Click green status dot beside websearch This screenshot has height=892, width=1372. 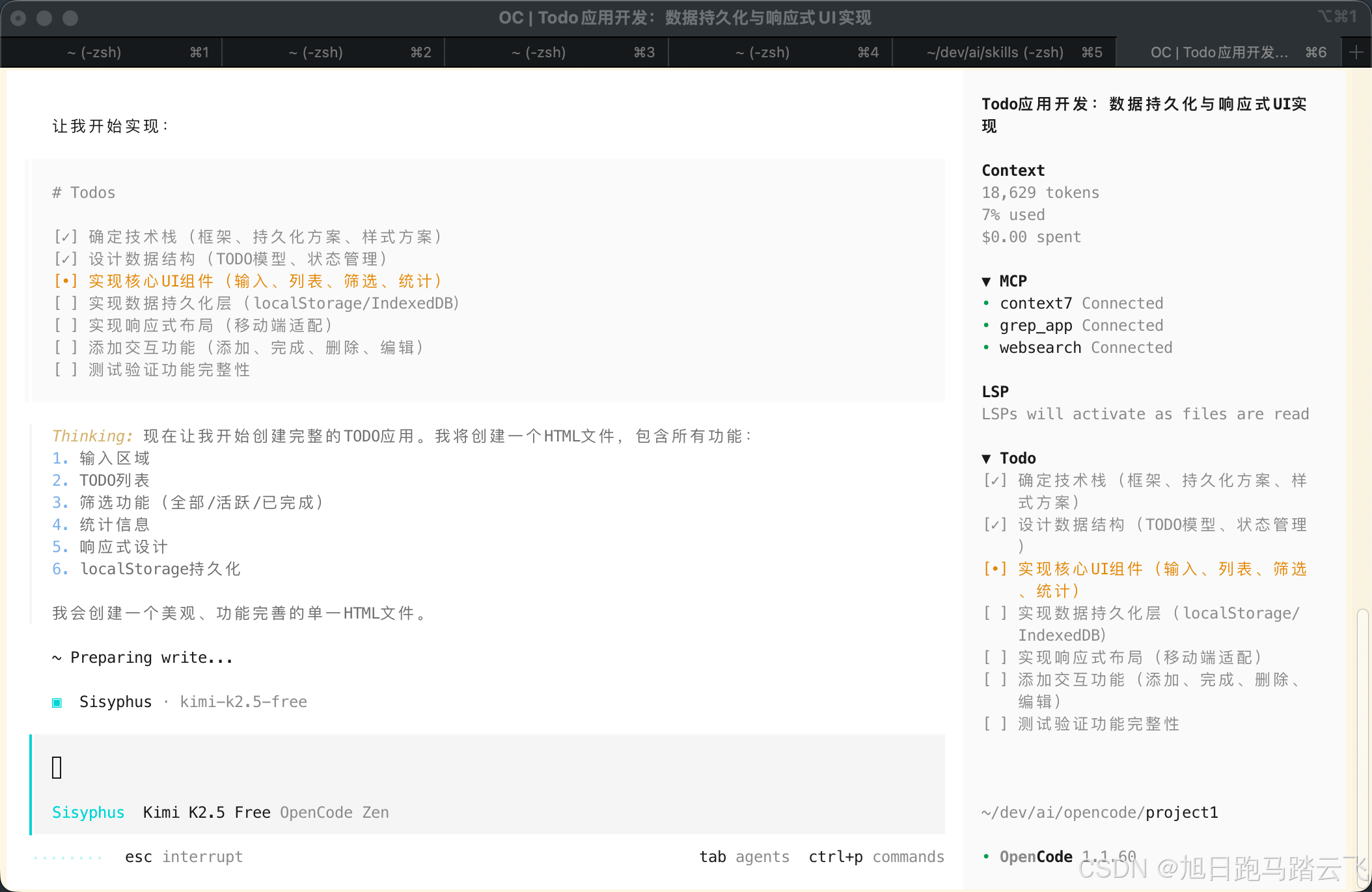coord(986,347)
